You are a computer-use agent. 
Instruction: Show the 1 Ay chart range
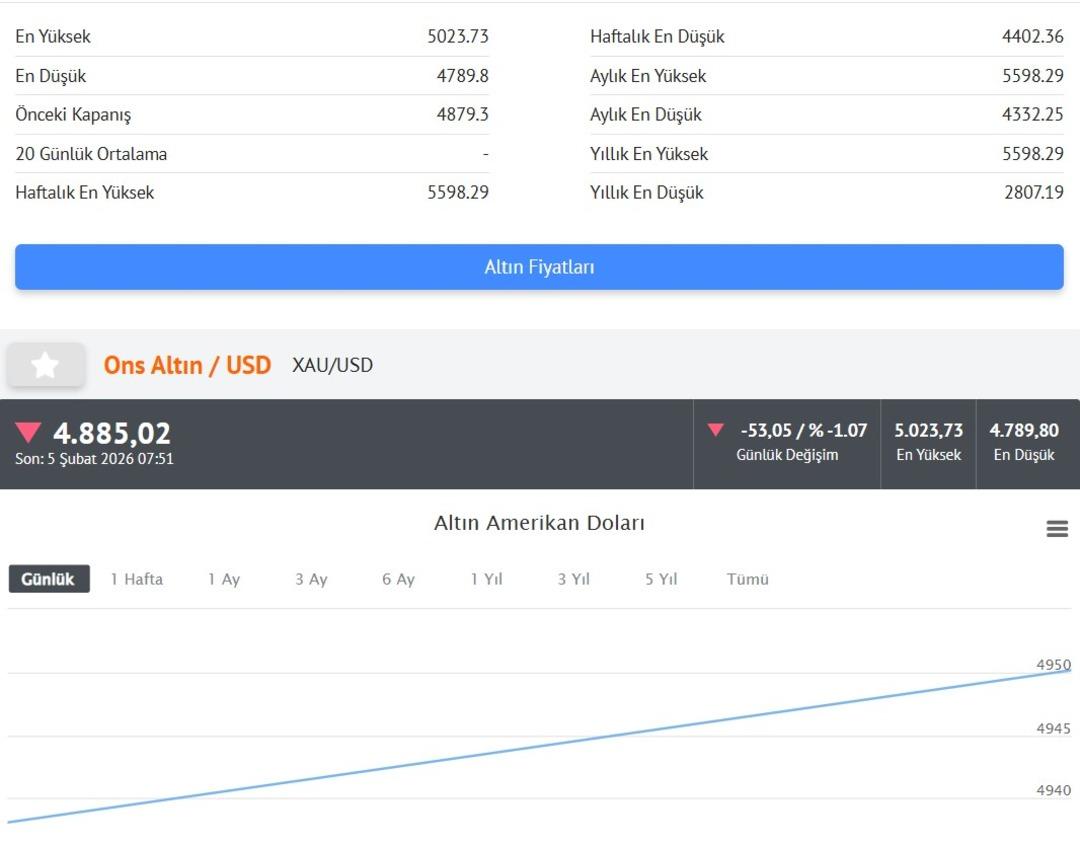click(x=224, y=579)
